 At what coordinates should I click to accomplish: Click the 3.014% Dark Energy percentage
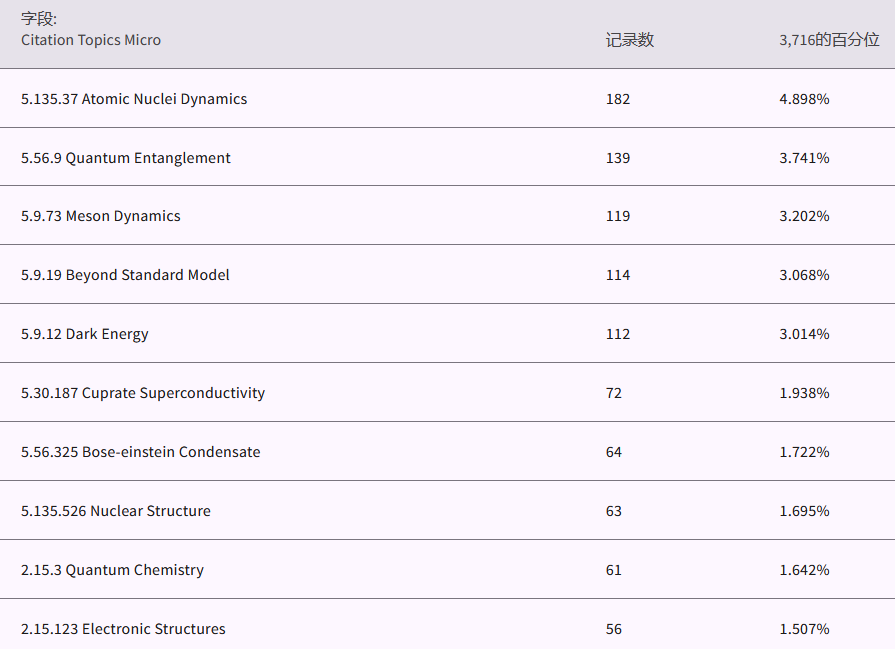[x=804, y=334]
